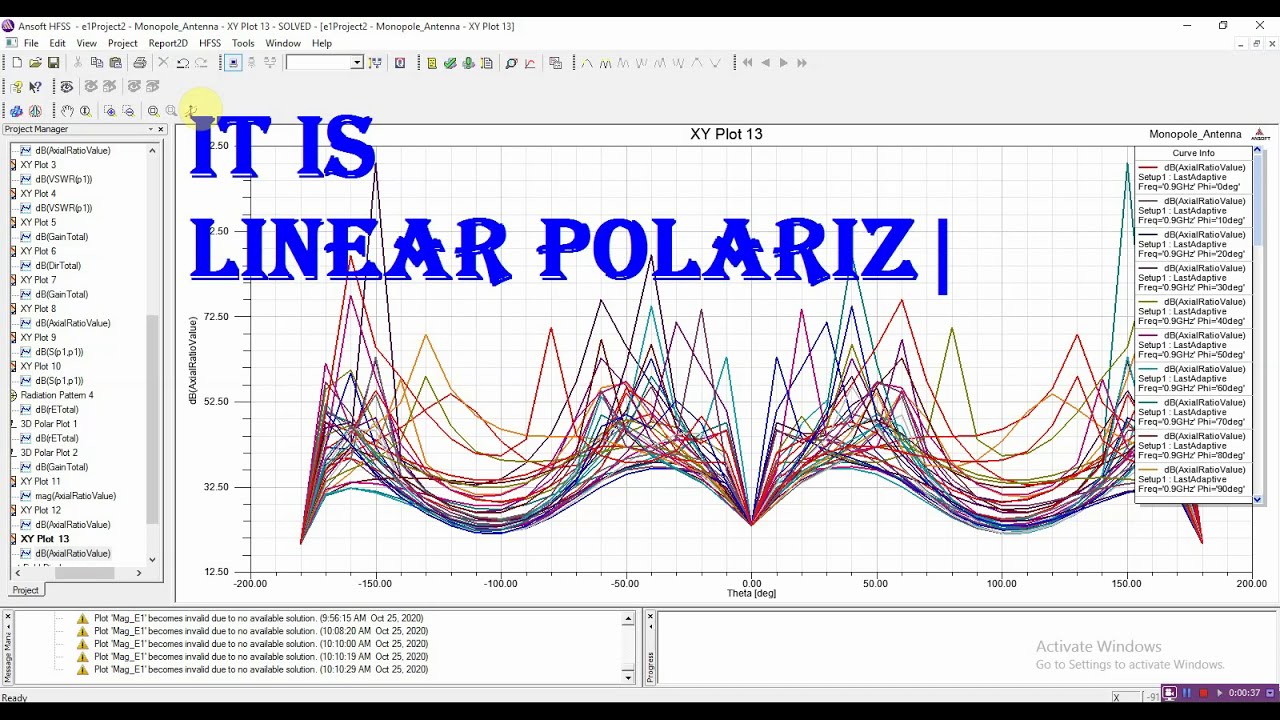Click the Paste clipboard icon
Screen dimensions: 1280x720
pos(115,63)
